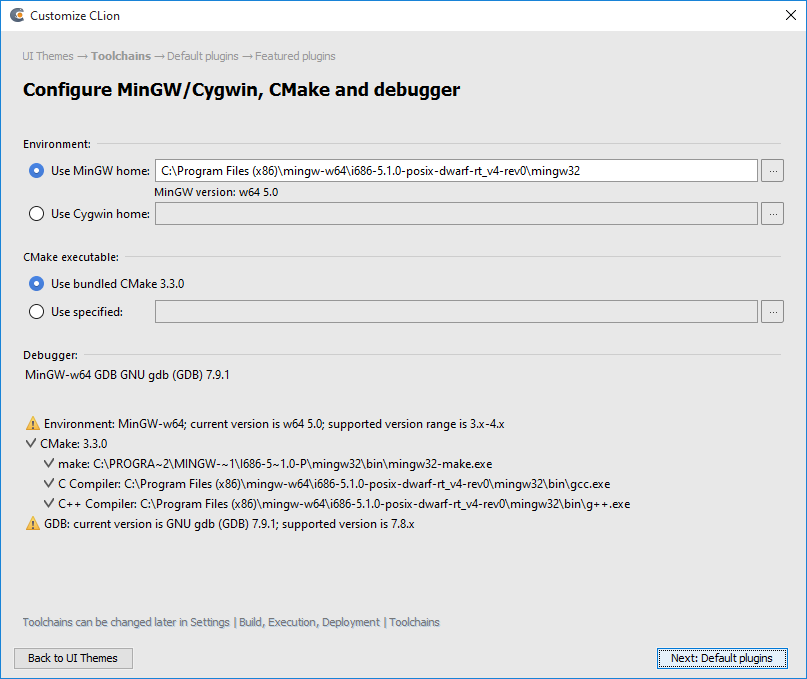Click the CLion logo in title bar
The image size is (807, 679).
tap(16, 16)
